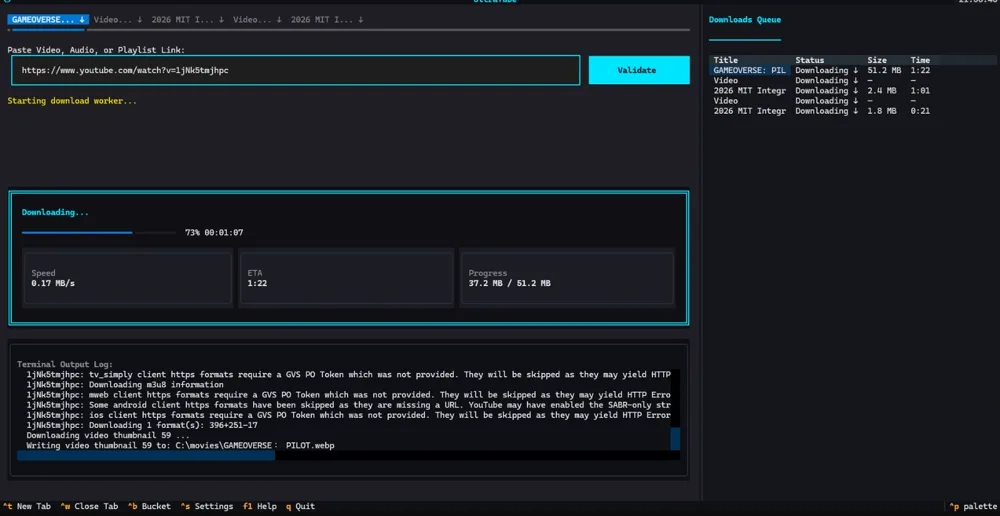This screenshot has height=516, width=1000.
Task: Click the tv_simply client log line
Action: pyautogui.click(x=348, y=374)
